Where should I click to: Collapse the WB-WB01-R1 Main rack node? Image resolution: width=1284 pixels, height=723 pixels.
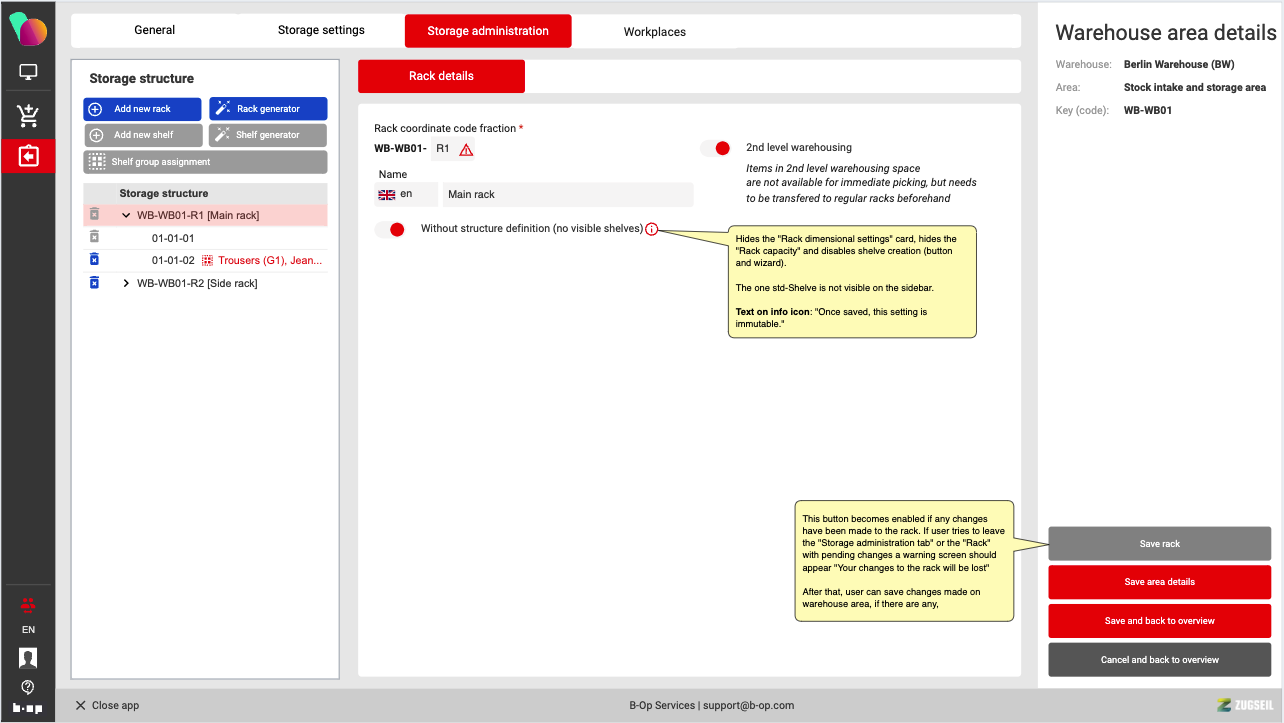coord(126,215)
